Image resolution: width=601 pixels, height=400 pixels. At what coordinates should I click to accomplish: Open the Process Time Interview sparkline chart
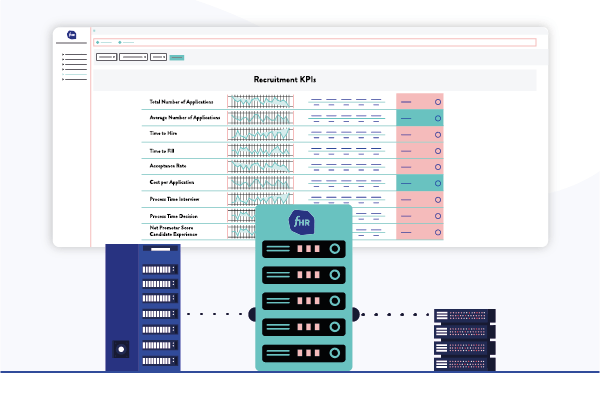(260, 199)
